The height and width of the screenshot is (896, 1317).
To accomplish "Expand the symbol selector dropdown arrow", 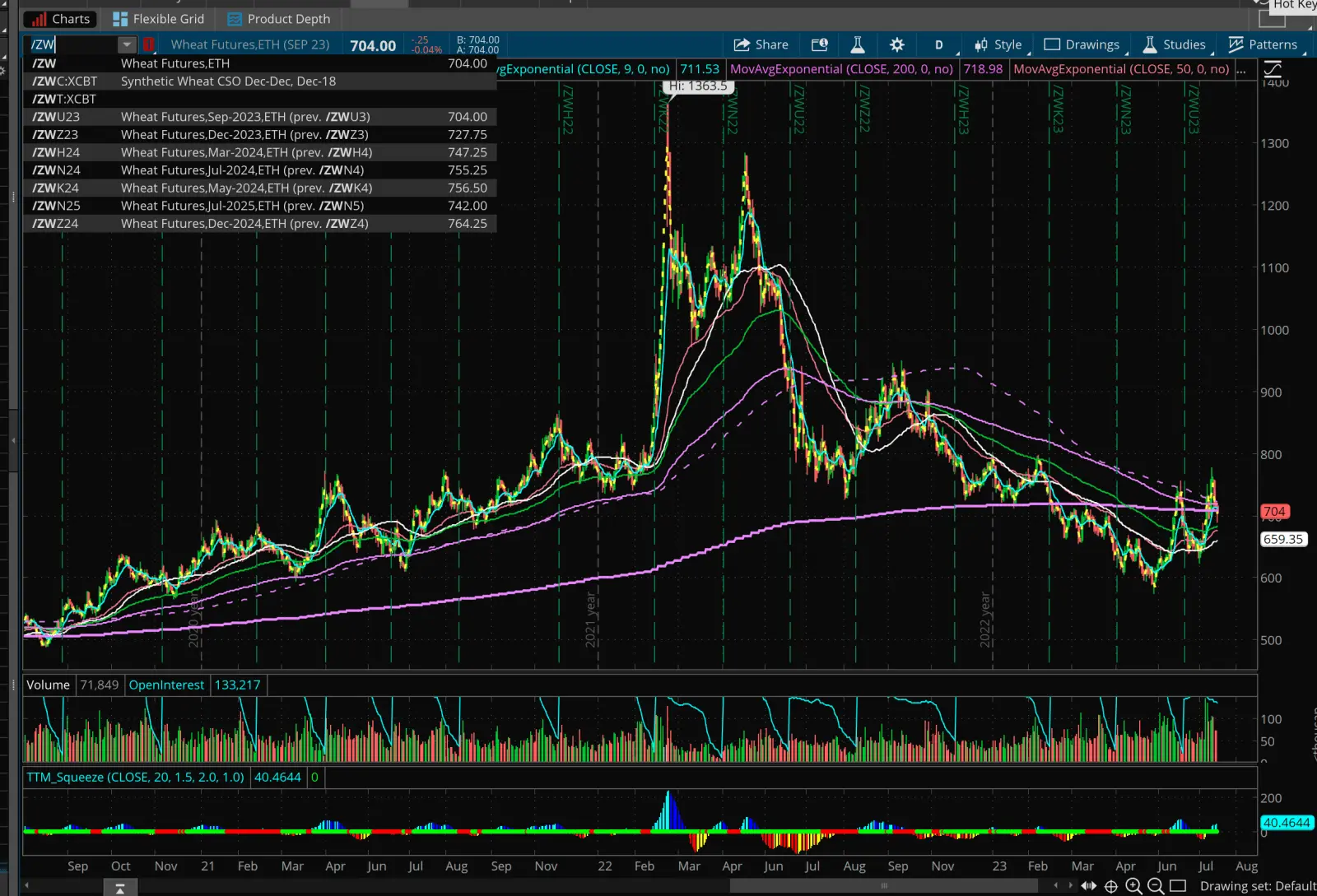I will [x=126, y=44].
